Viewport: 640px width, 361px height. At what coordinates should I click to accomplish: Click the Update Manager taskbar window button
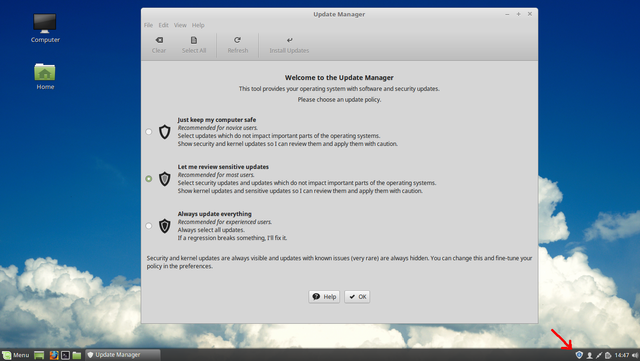(122, 355)
